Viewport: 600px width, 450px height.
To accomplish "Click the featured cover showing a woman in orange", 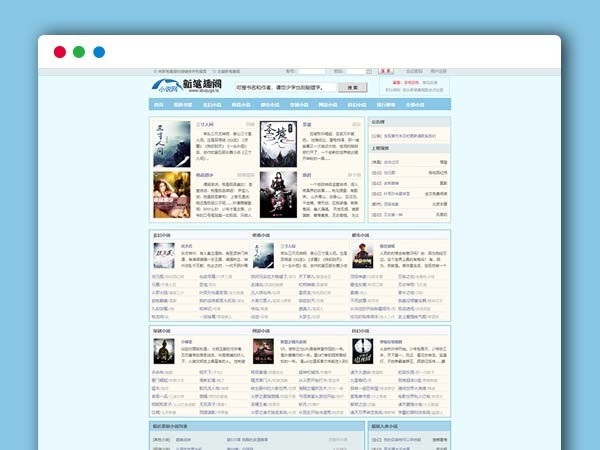I will click(171, 194).
